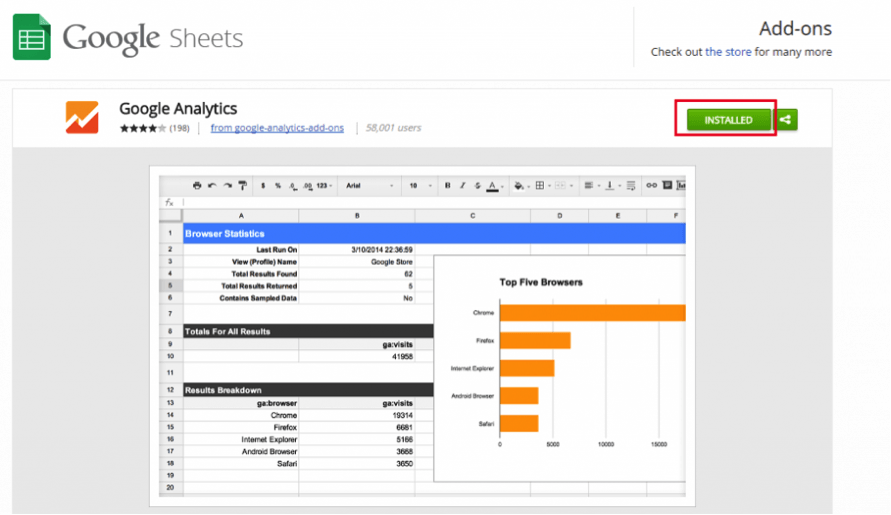
Task: Click the cell borders icon
Action: (540, 185)
